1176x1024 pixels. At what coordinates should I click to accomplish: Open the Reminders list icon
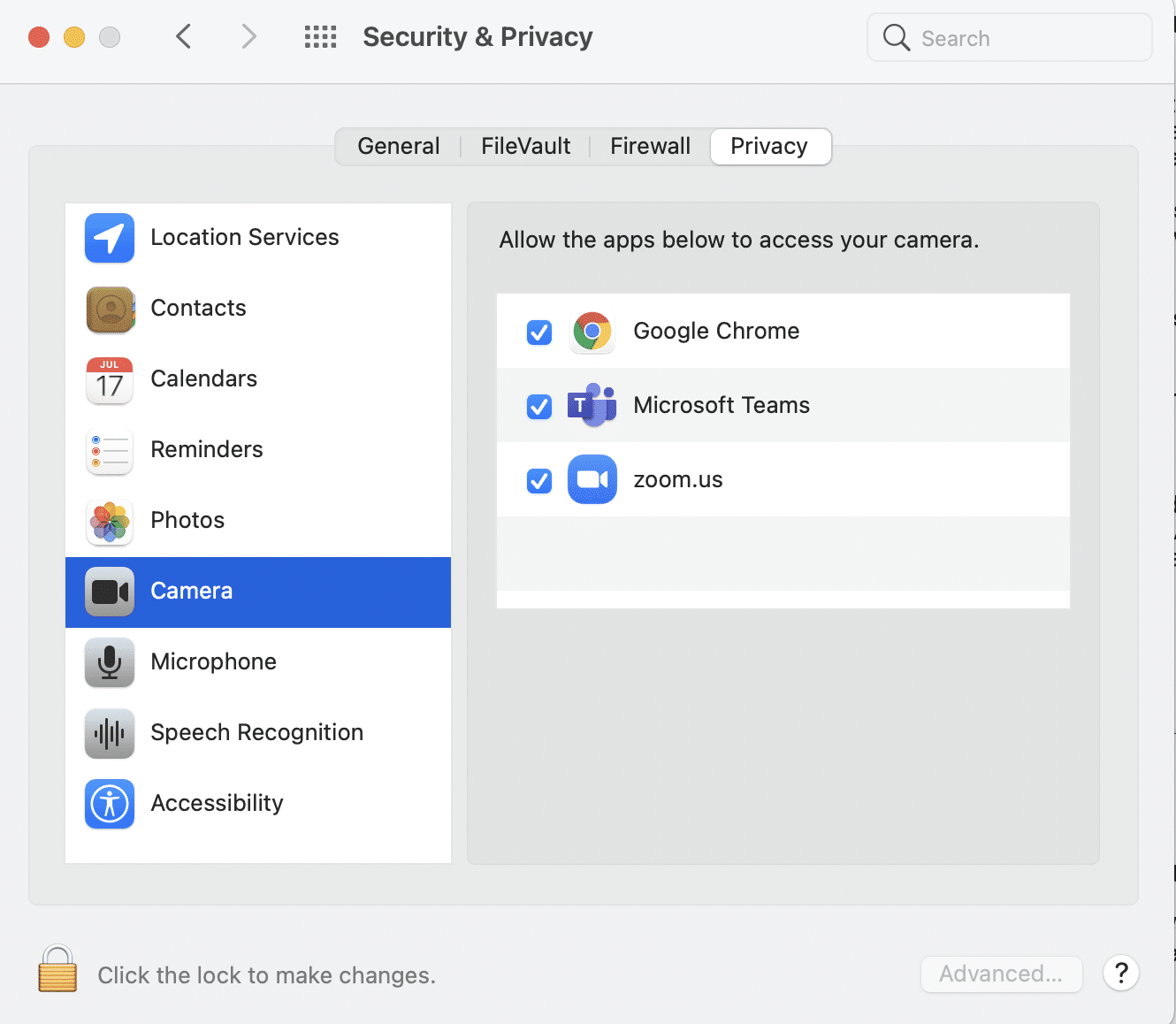point(110,450)
